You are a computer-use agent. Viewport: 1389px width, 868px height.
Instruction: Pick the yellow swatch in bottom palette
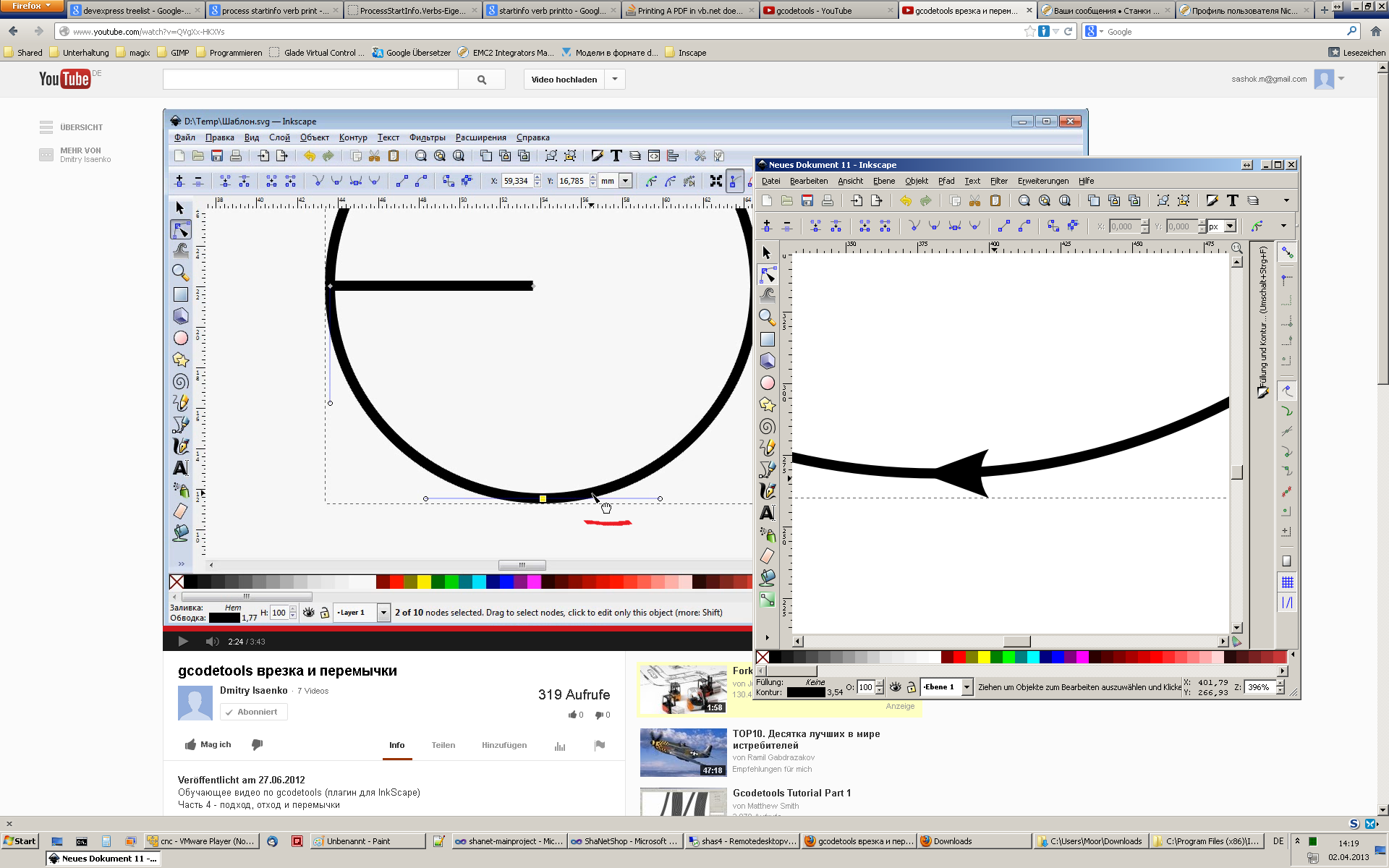(983, 657)
